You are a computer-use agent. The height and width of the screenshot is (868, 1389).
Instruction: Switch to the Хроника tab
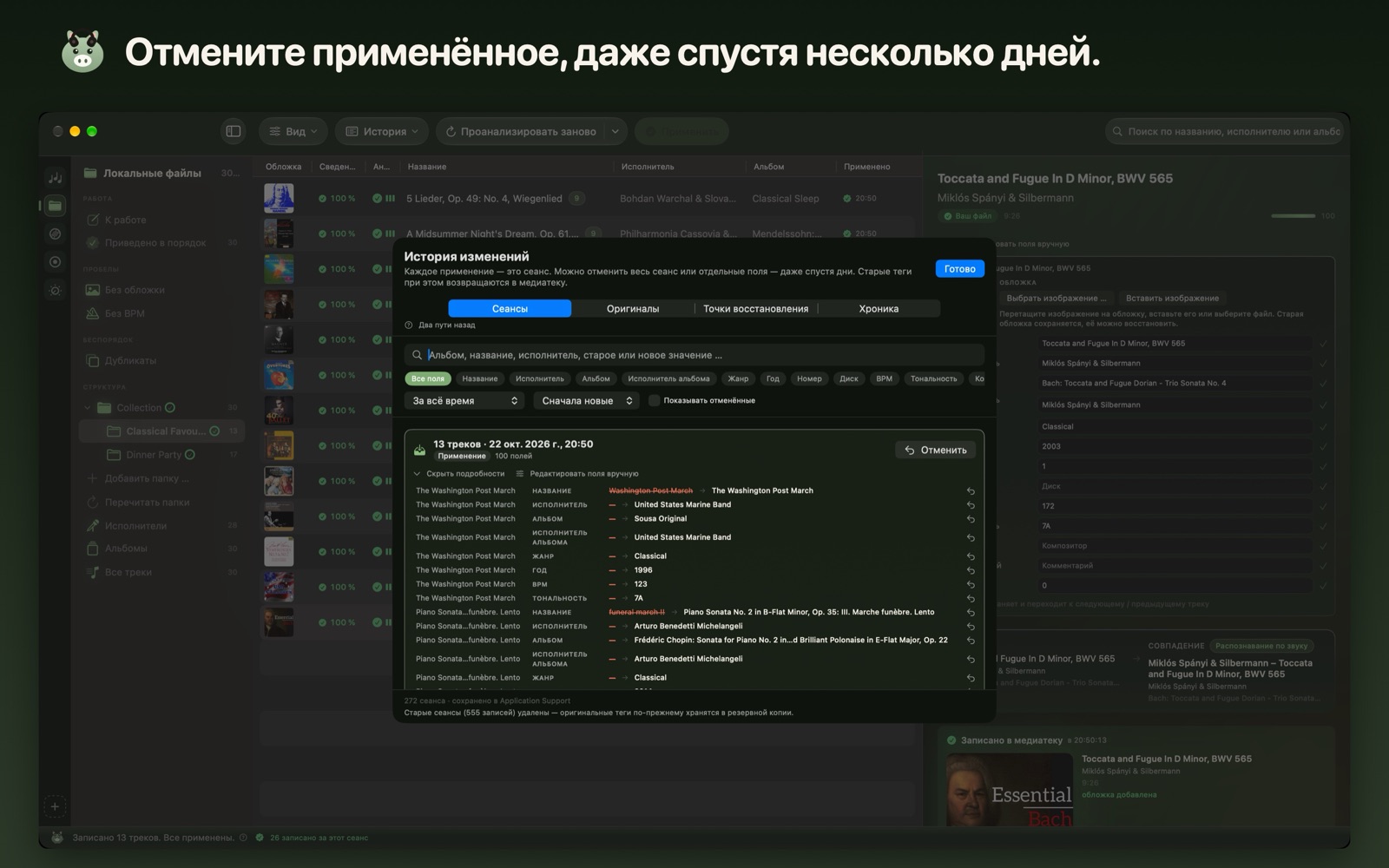point(879,308)
